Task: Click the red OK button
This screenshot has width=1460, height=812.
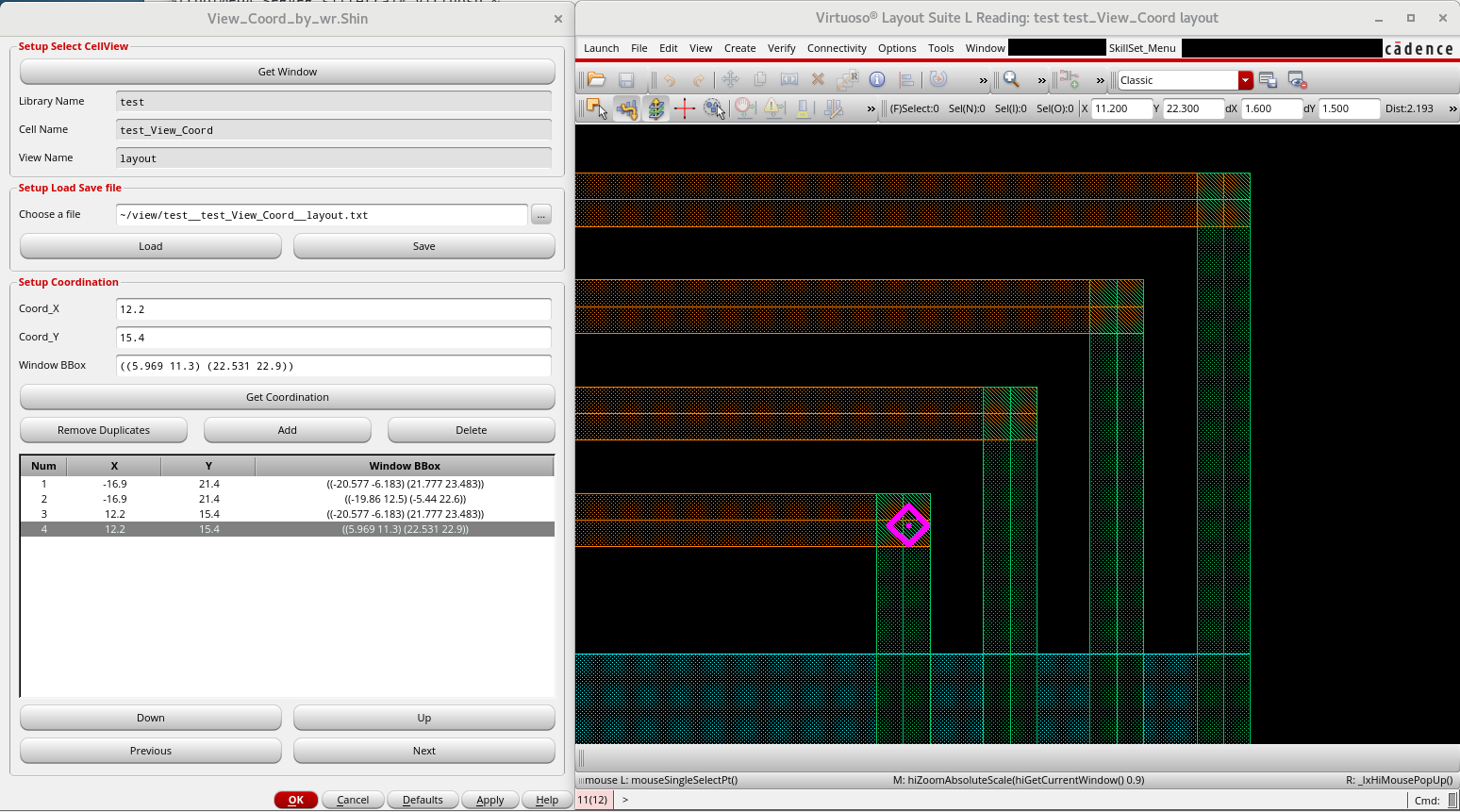Action: tap(296, 800)
